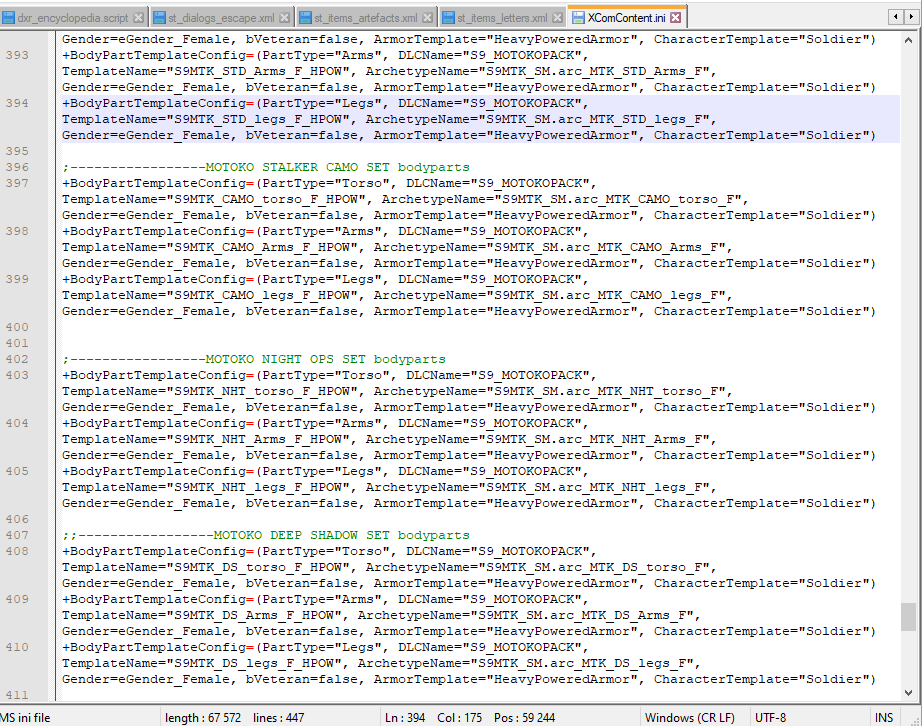Close the st_dialogs_escape.xml tab
922x726 pixels.
284,18
